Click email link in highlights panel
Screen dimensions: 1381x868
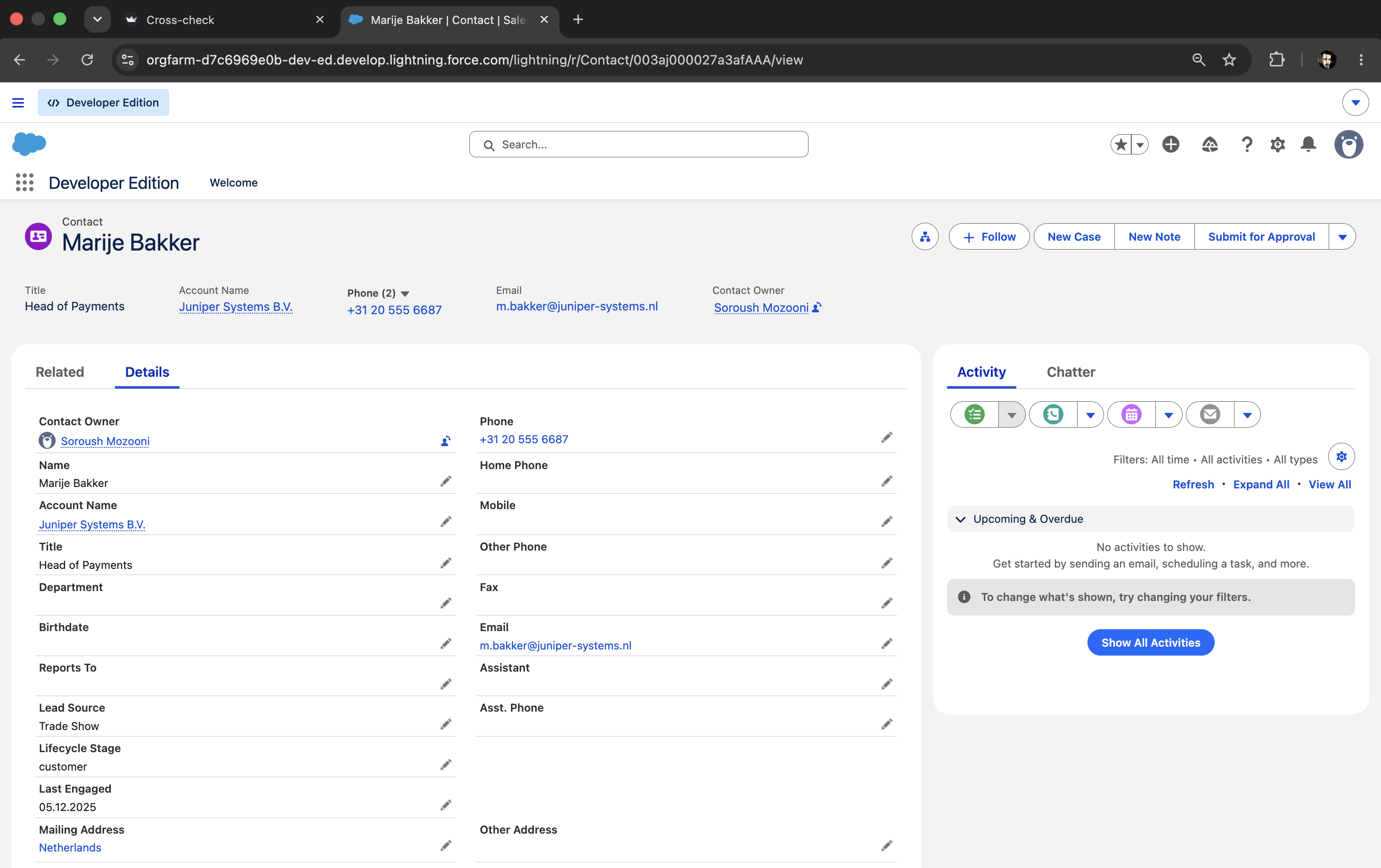[576, 306]
